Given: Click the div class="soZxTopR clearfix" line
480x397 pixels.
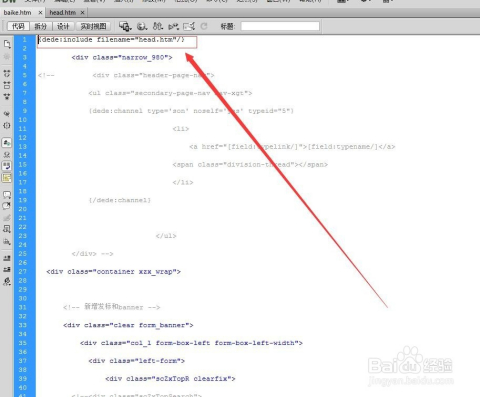Looking at the screenshot, I should 170,379.
